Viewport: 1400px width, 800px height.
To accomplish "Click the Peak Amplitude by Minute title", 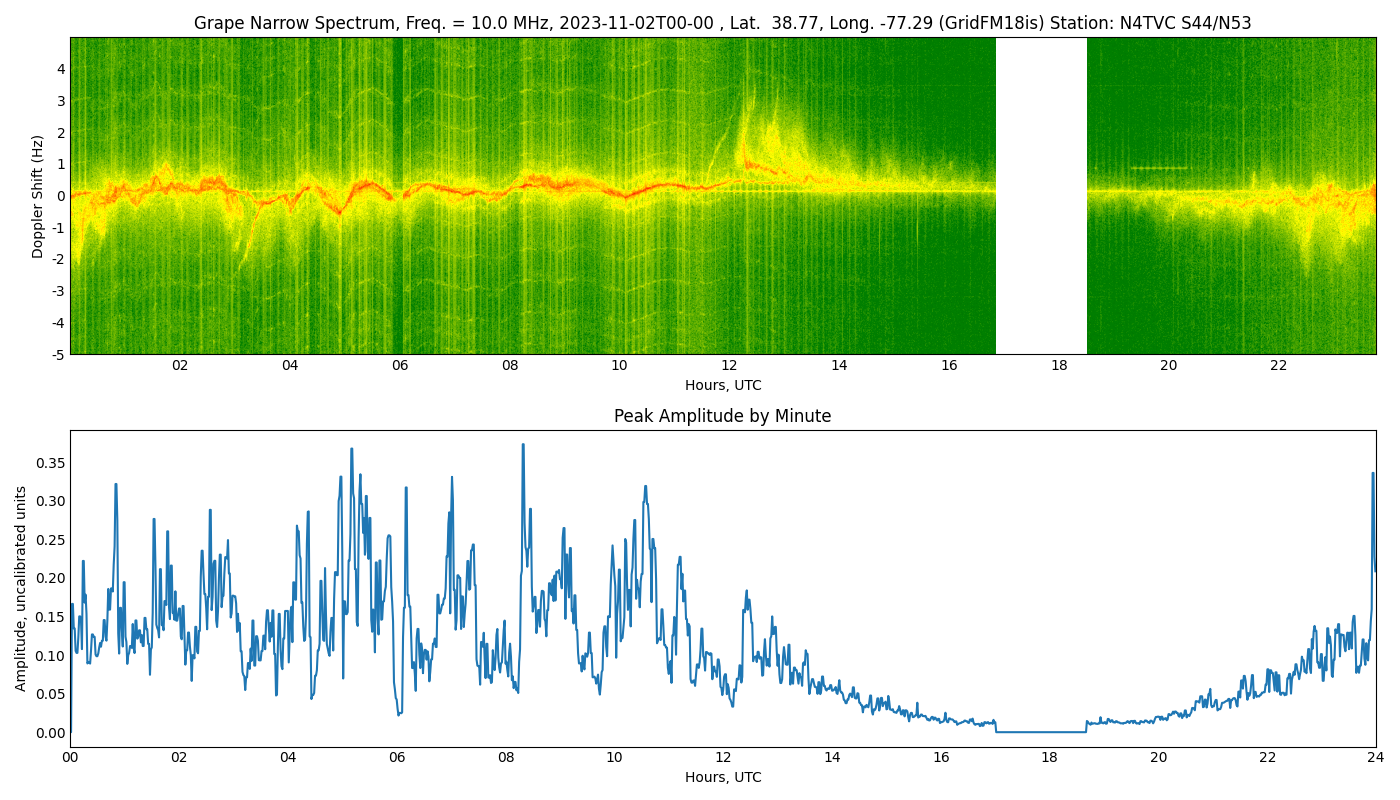I will (x=722, y=416).
